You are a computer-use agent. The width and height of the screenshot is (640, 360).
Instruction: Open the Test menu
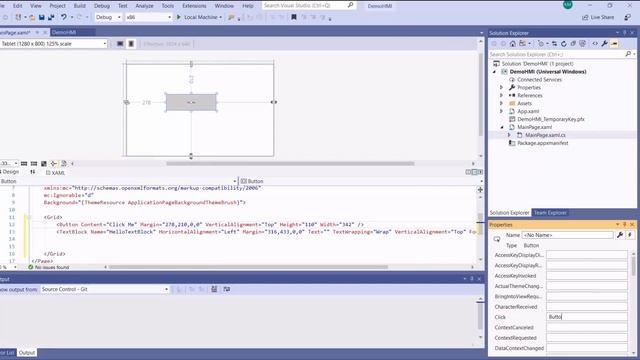click(122, 6)
